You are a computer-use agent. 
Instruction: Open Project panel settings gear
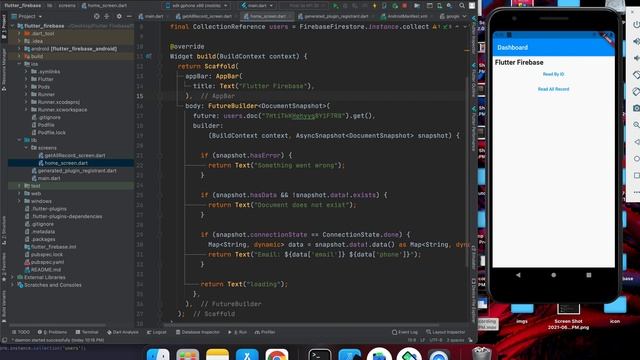pos(119,16)
